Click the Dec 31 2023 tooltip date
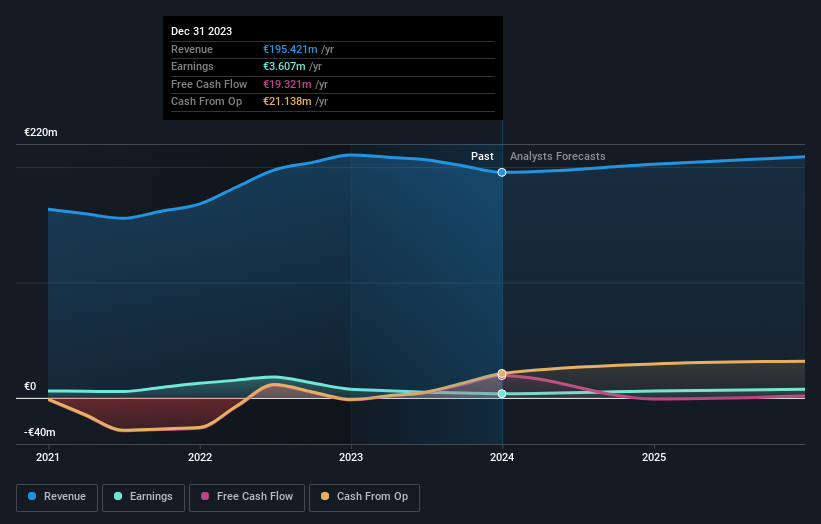 (202, 31)
